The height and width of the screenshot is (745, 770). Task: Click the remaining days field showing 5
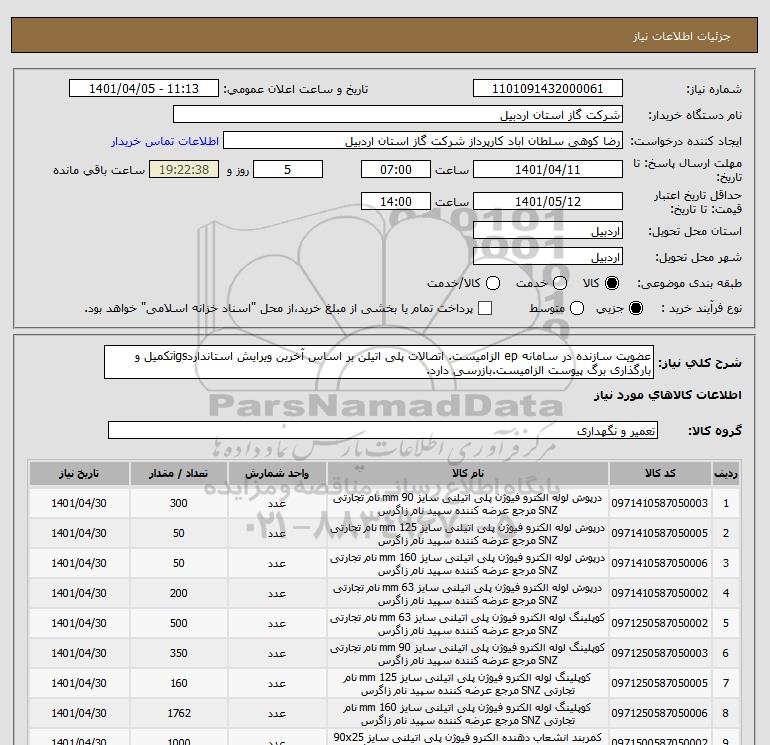tap(288, 170)
